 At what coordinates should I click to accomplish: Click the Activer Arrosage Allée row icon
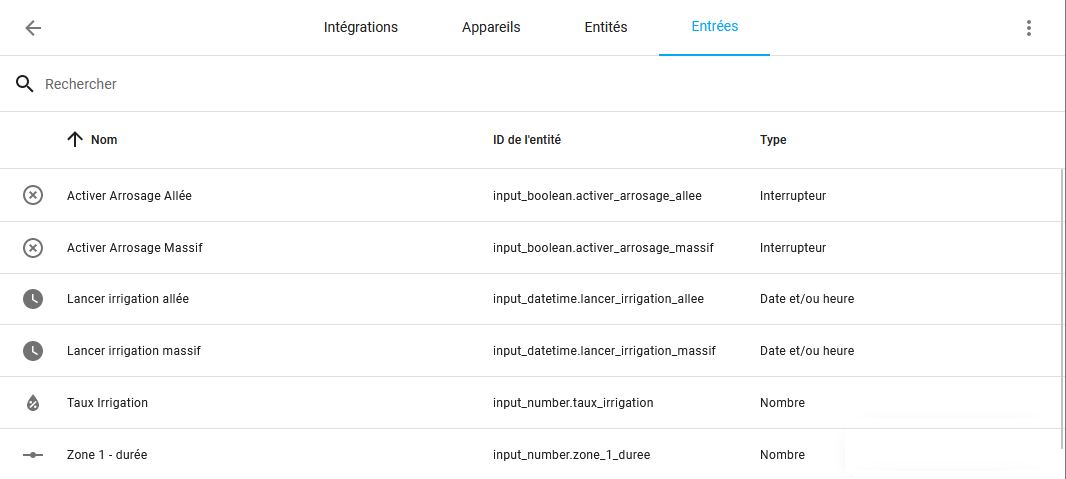point(33,196)
